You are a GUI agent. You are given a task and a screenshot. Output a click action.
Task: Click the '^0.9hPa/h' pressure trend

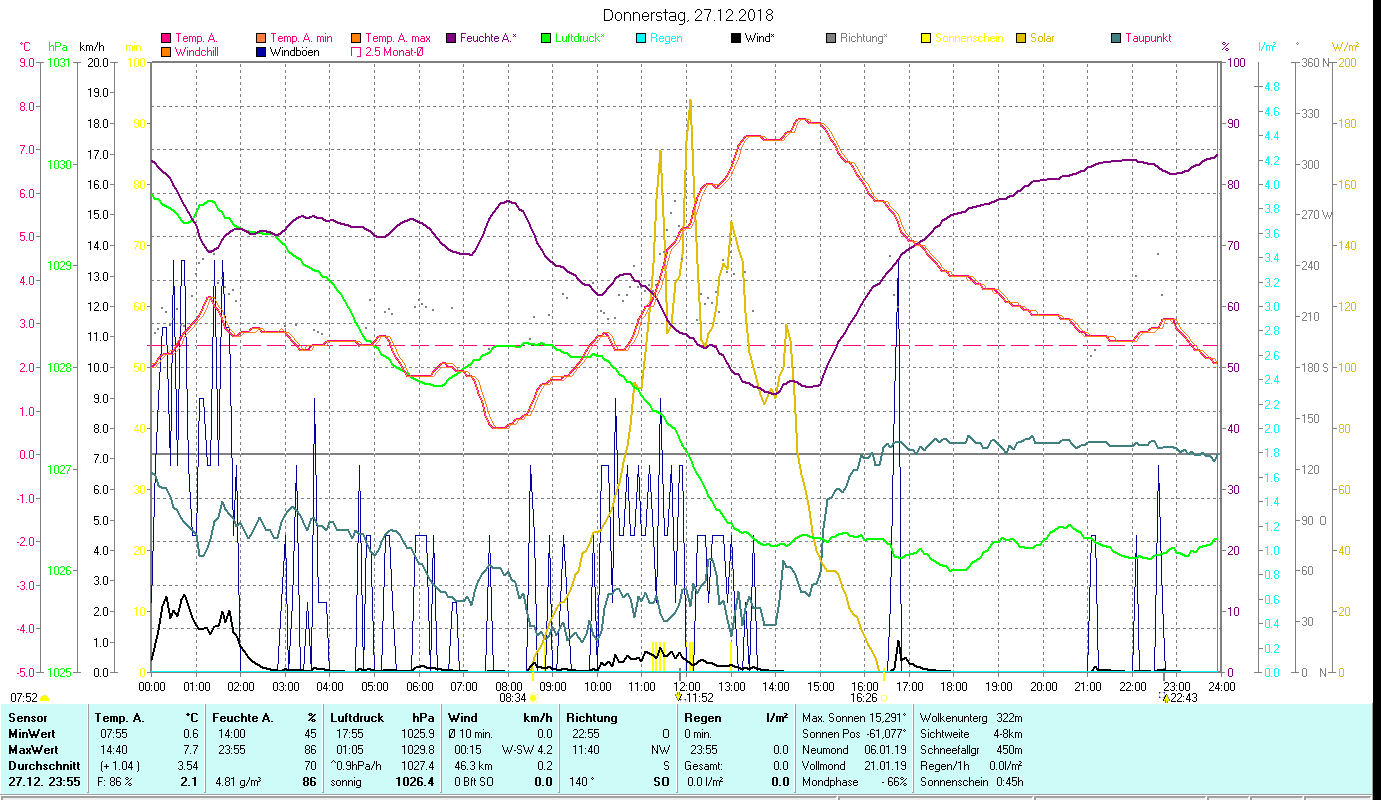point(358,766)
